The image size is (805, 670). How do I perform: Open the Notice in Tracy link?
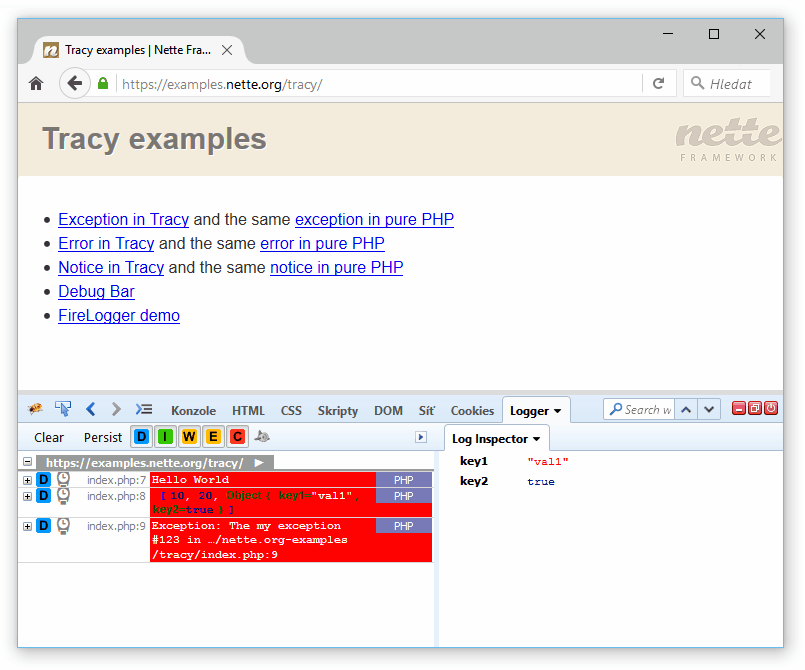111,267
